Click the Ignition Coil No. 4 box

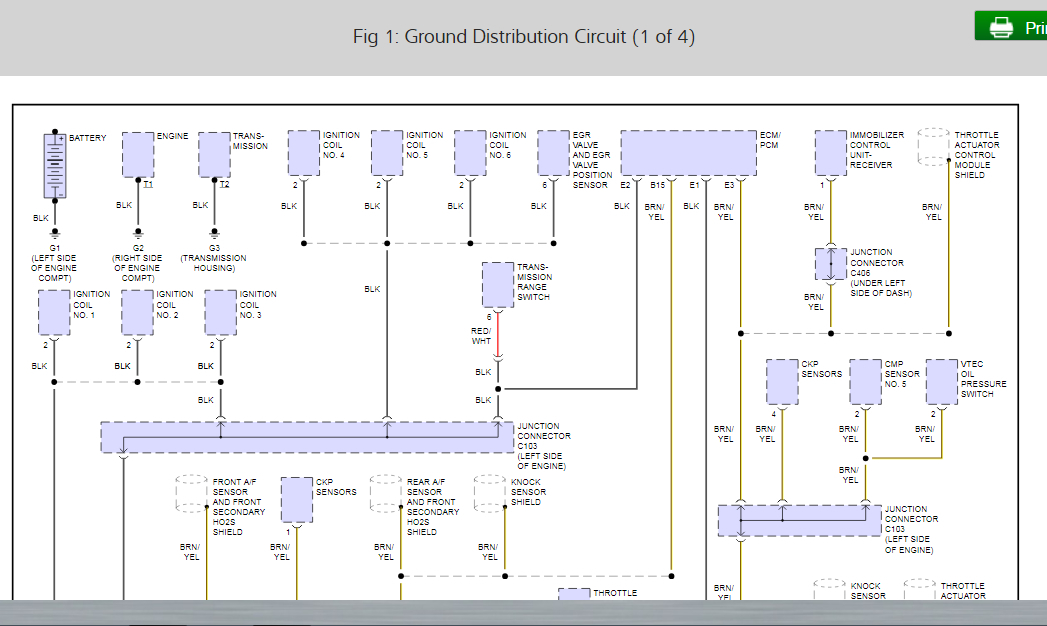coord(304,153)
